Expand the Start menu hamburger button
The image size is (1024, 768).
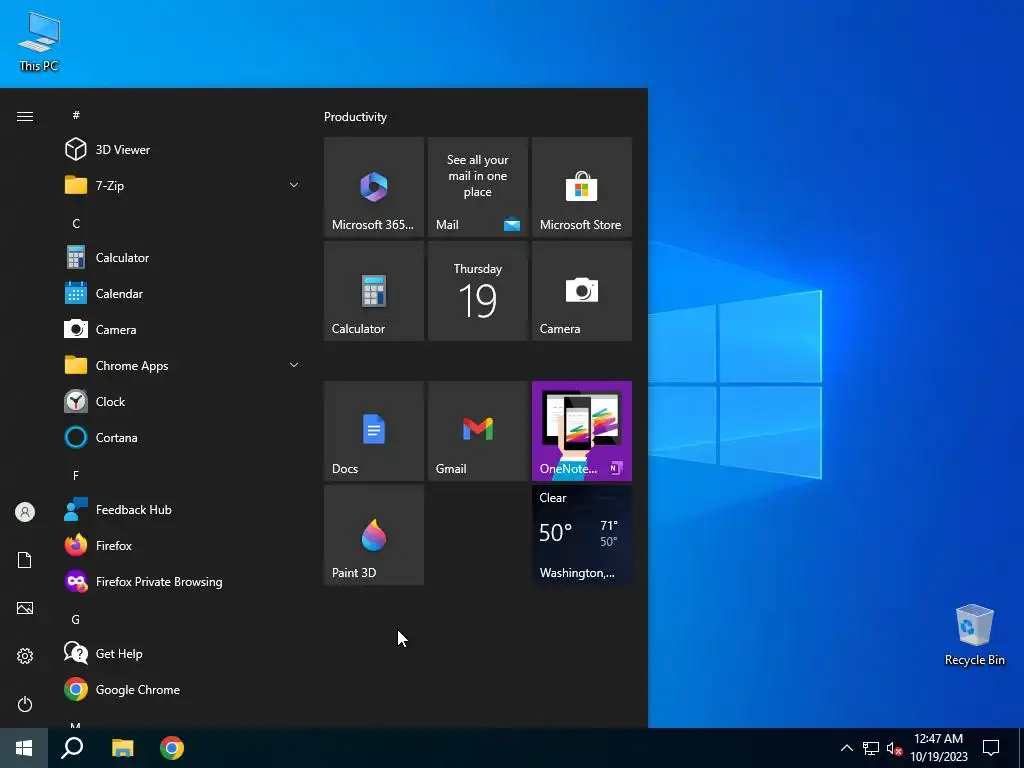tap(25, 116)
